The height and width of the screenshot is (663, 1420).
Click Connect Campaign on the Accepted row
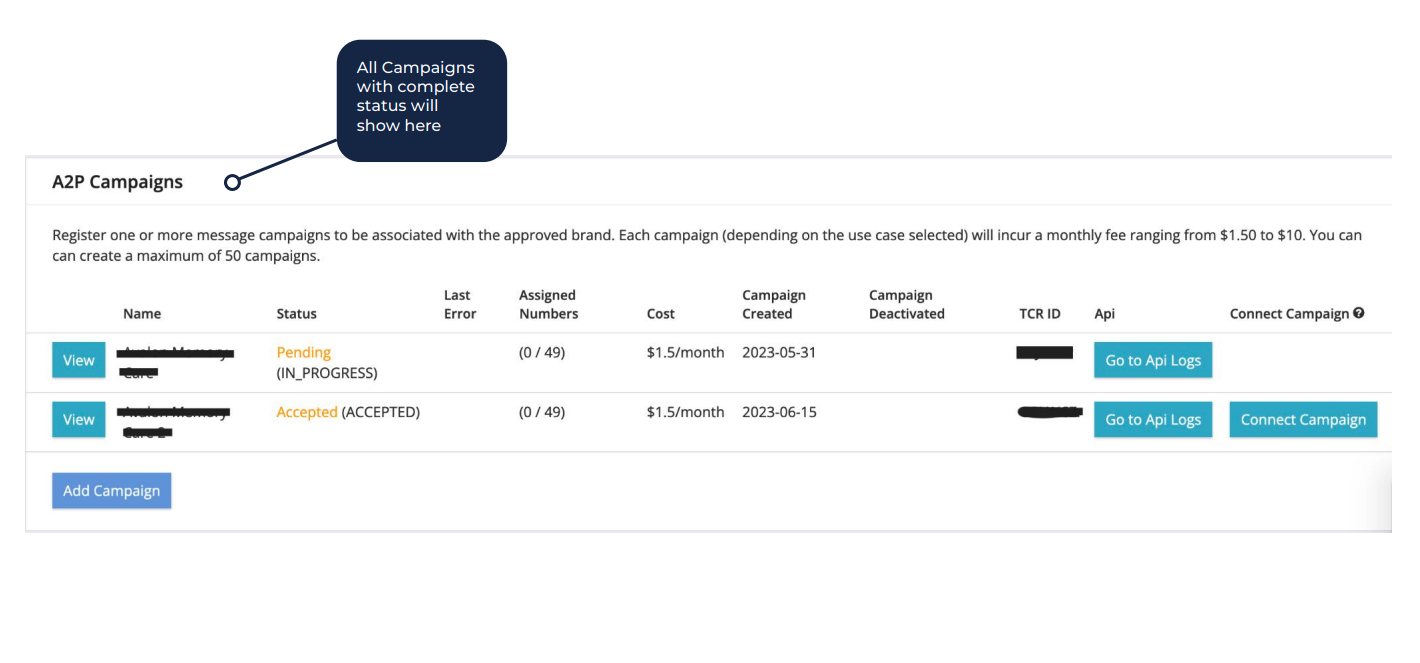point(1303,419)
